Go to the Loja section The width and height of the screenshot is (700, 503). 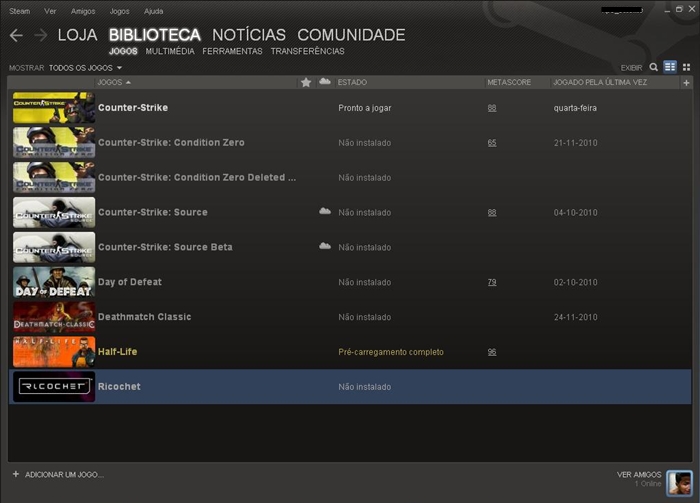77,35
